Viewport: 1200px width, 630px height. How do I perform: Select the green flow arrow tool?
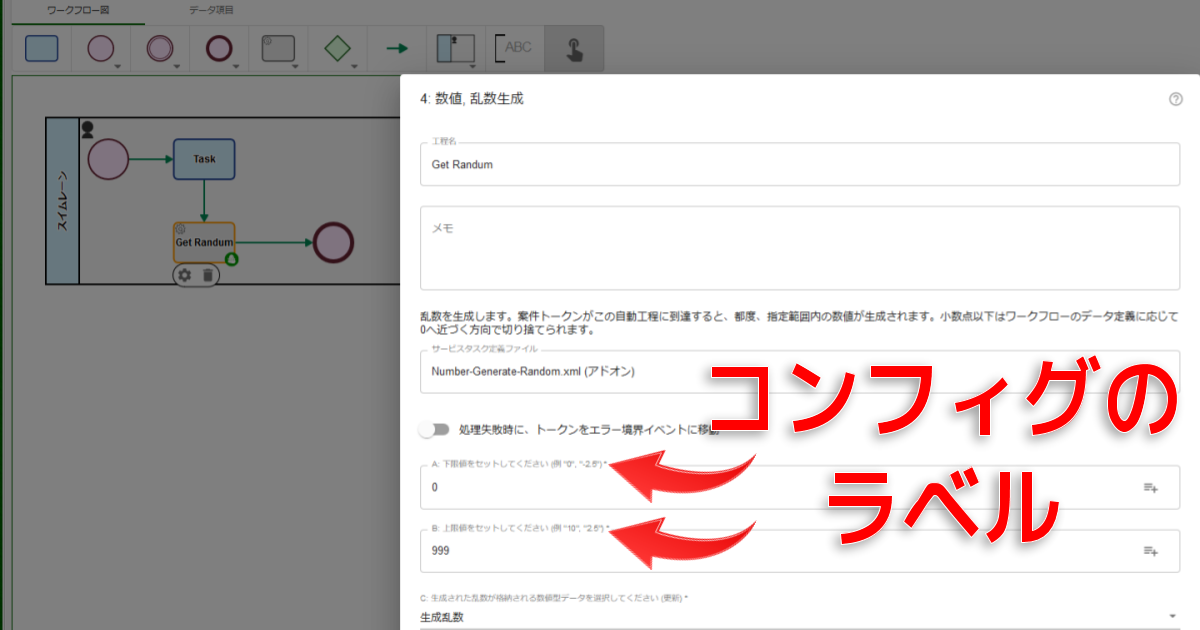coord(397,48)
